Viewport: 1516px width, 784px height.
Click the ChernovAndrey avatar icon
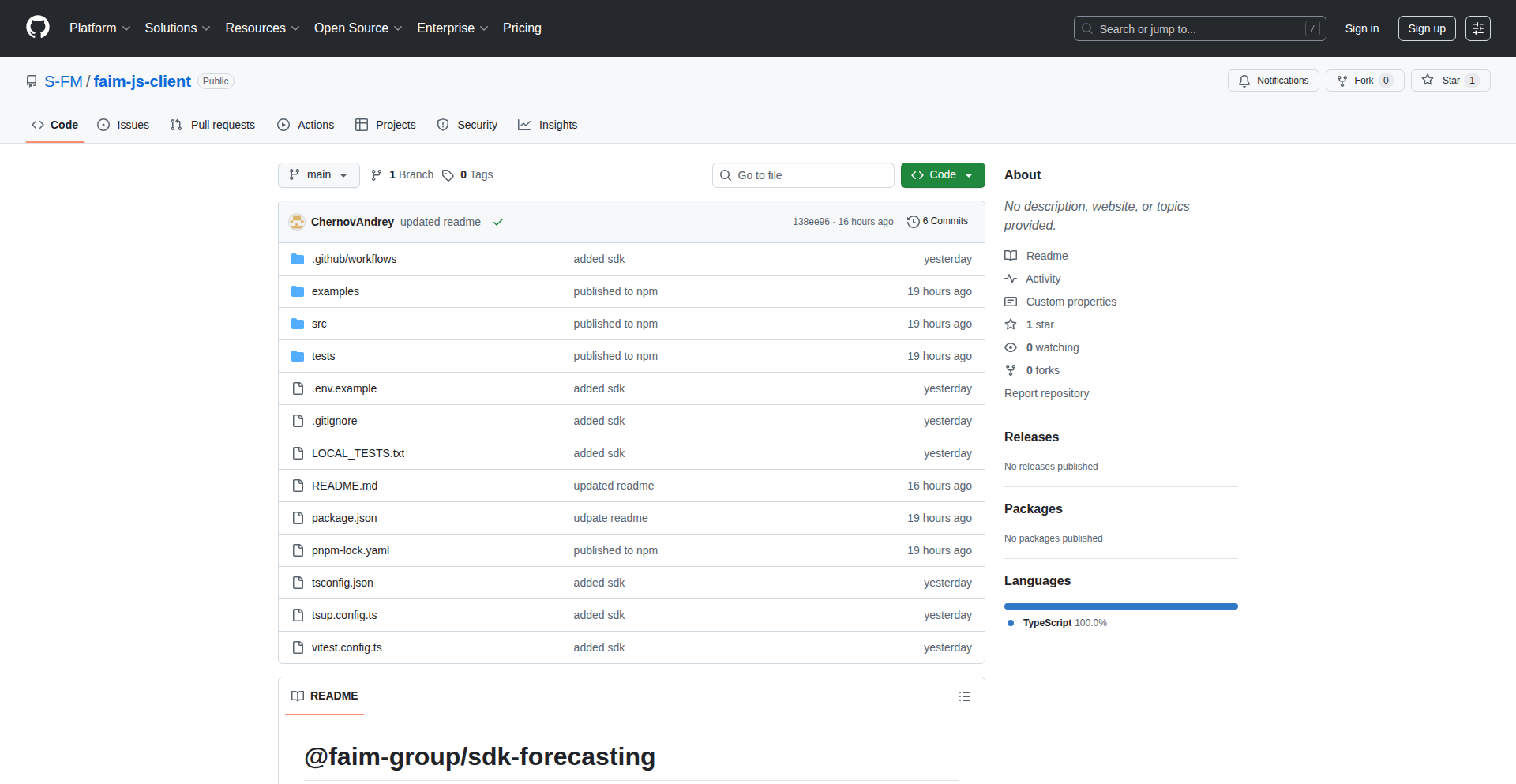(297, 222)
